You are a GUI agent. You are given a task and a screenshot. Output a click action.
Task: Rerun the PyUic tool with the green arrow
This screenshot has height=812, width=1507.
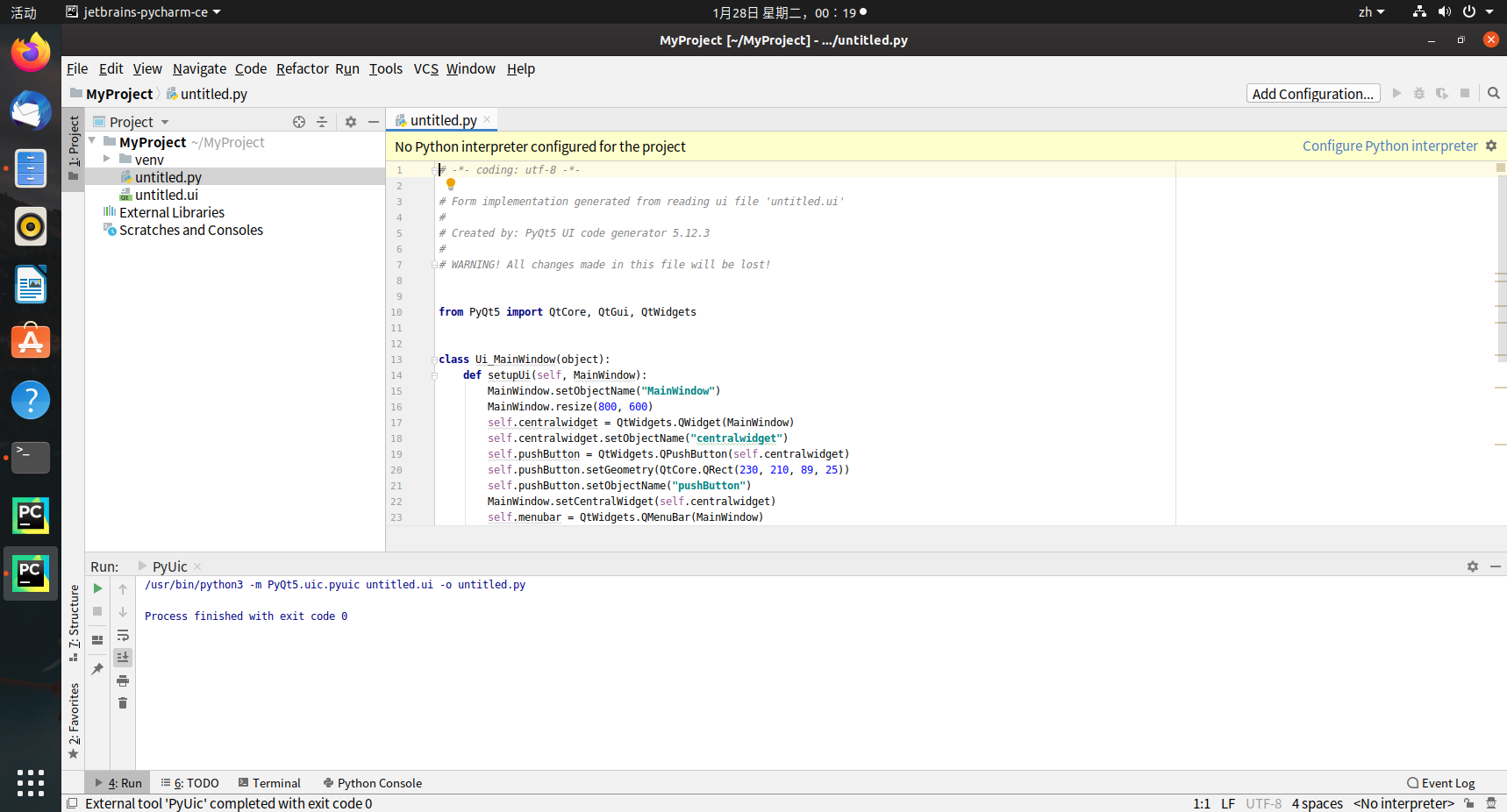[x=97, y=588]
